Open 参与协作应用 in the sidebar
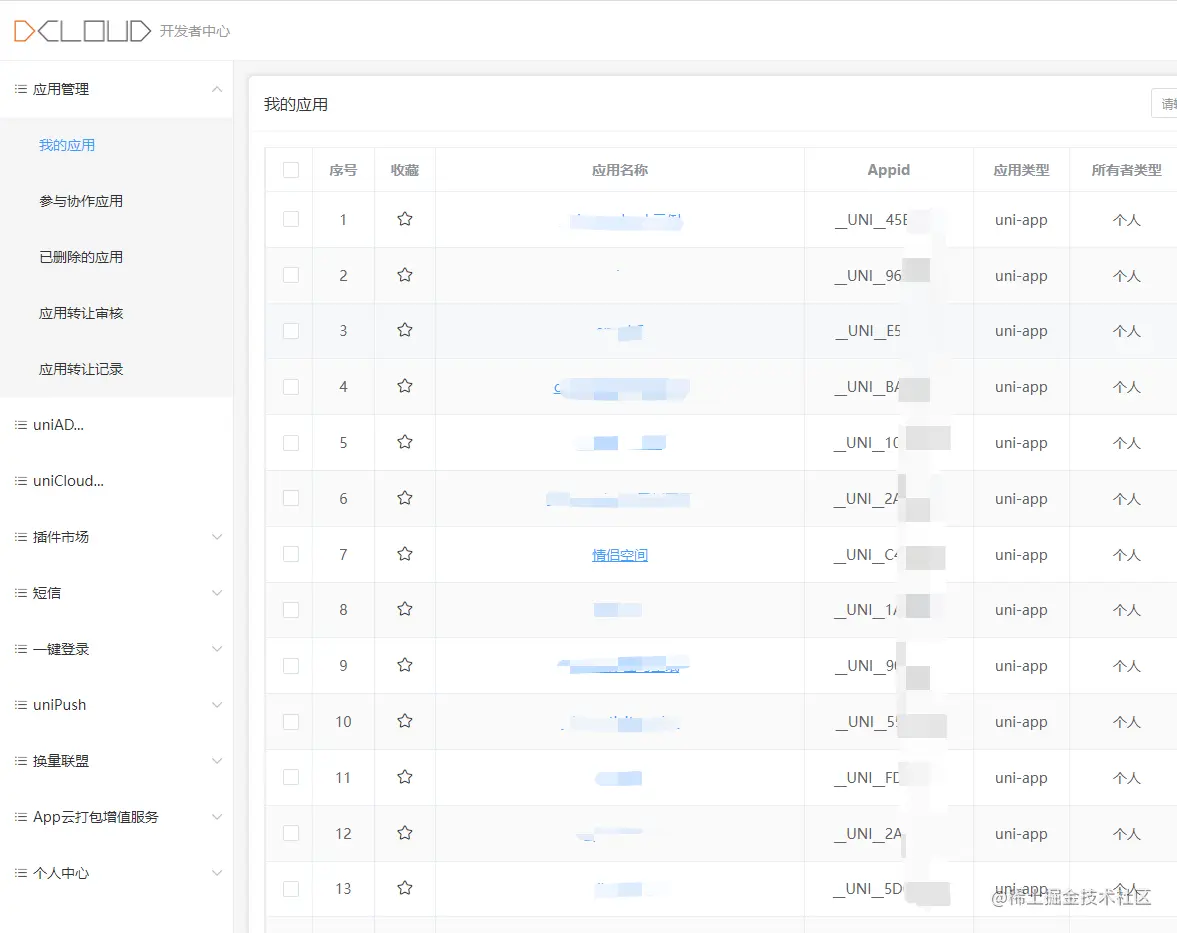The height and width of the screenshot is (933, 1177). [81, 201]
